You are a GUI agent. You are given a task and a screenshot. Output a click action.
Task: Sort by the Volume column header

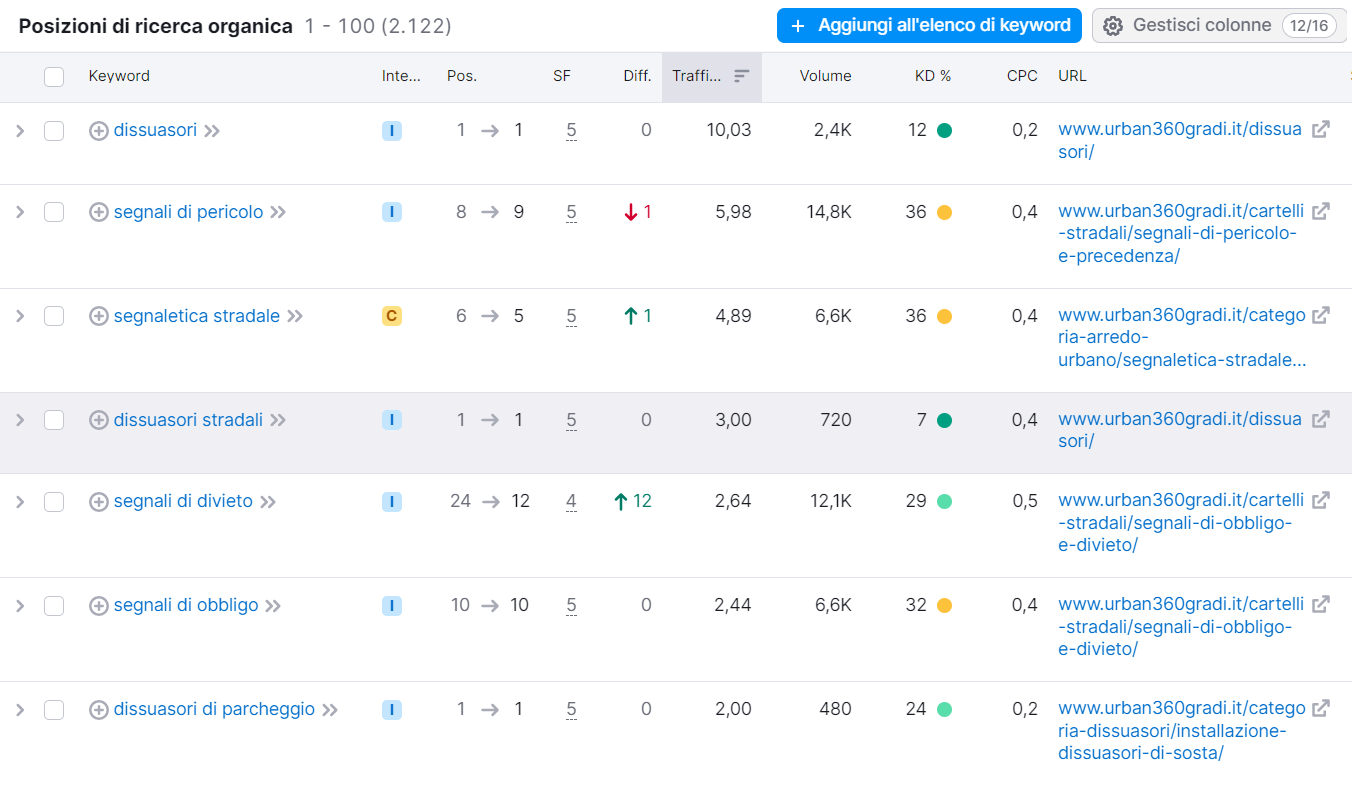[825, 76]
